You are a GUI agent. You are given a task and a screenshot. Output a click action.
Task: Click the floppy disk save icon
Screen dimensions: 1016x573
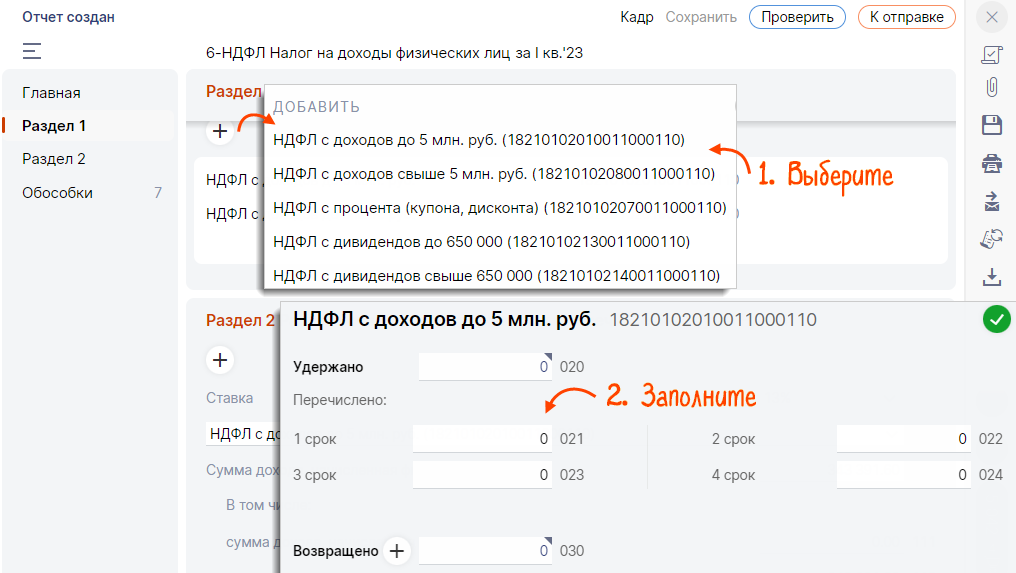click(991, 125)
